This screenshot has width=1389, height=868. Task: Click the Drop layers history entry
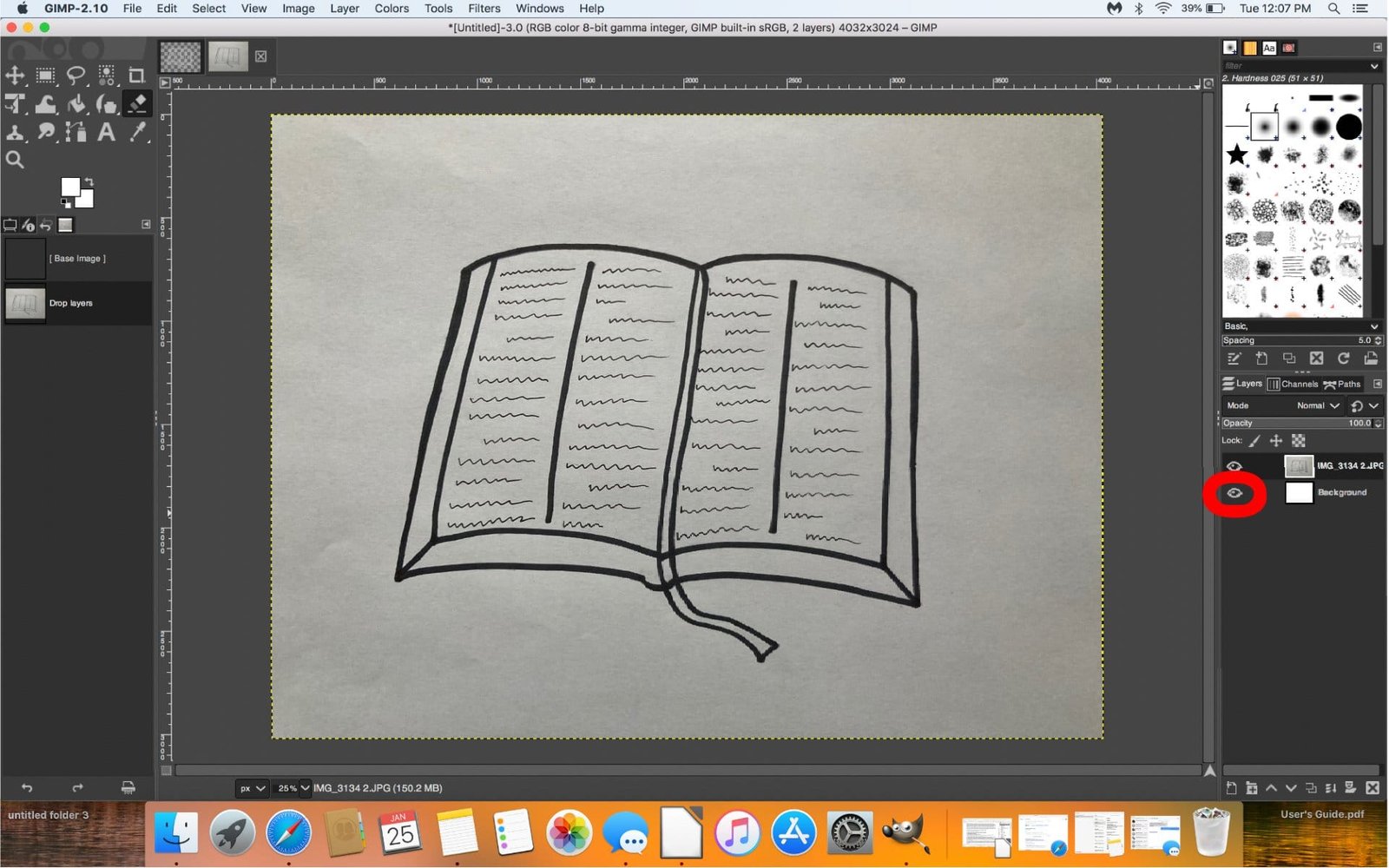70,303
